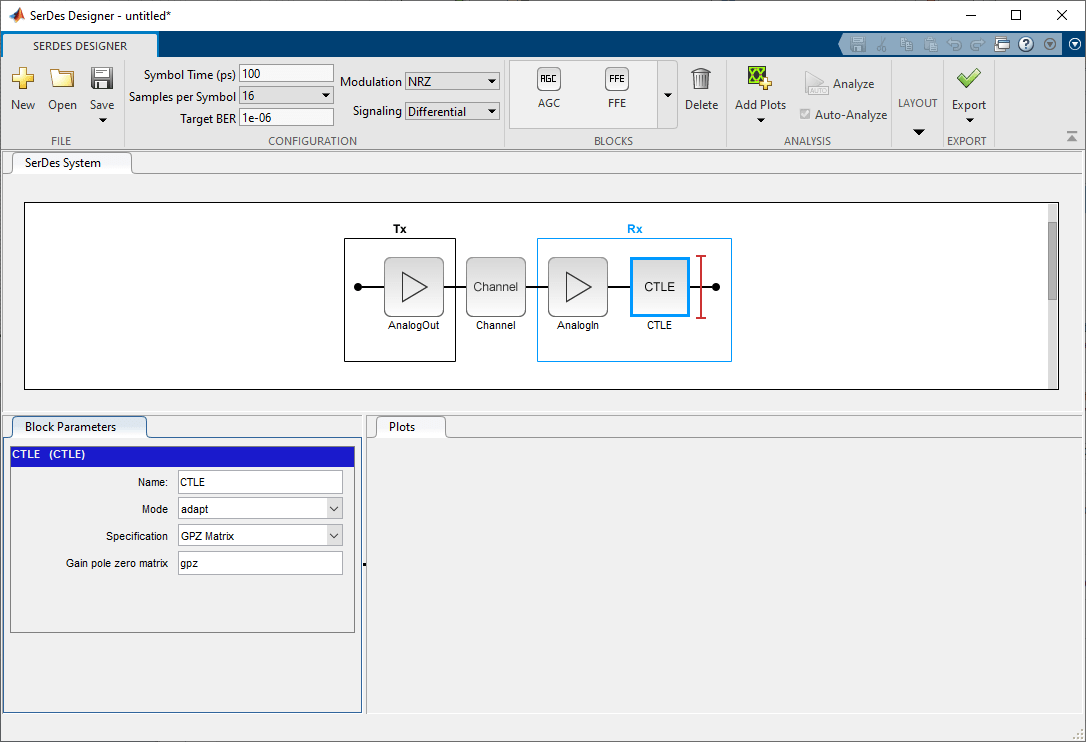Click the New file icon

click(x=23, y=78)
